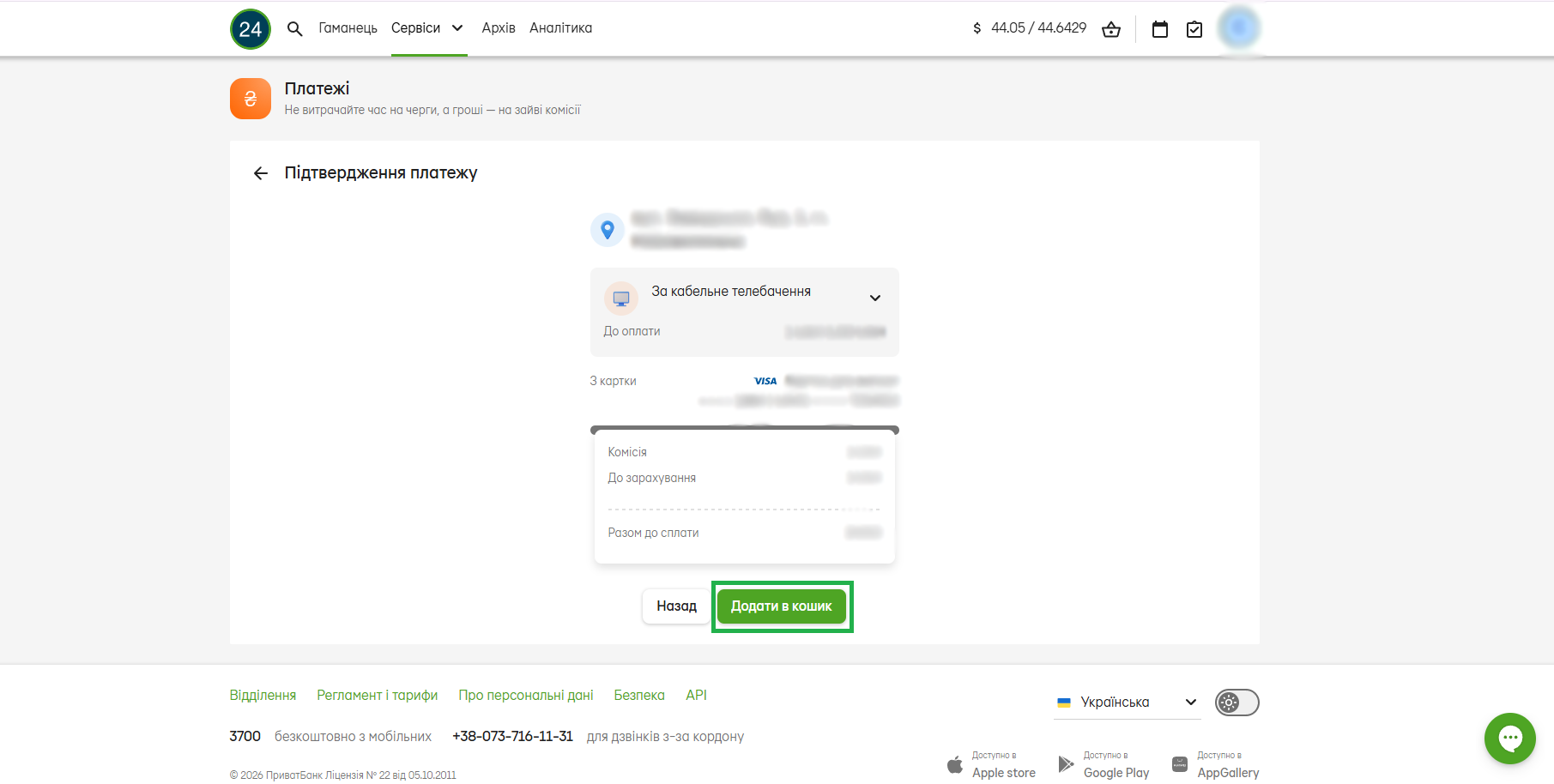Screen dimensions: 1554x784
Task: Click the До оплати label
Action: pos(632,331)
